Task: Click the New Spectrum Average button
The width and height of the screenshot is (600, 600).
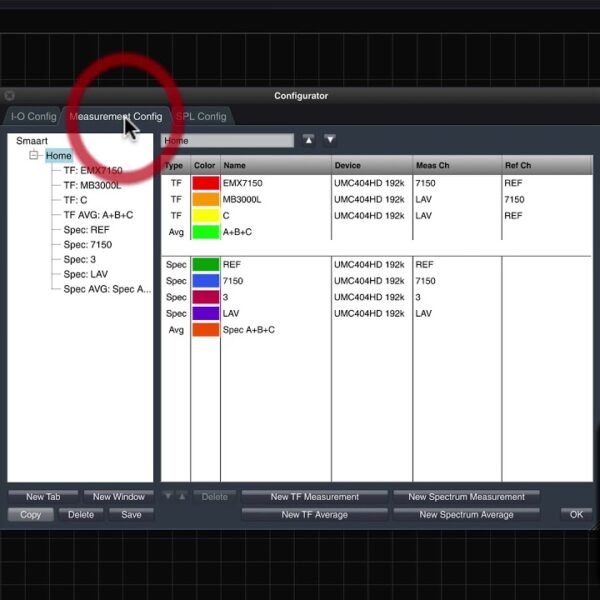Action: coord(466,515)
